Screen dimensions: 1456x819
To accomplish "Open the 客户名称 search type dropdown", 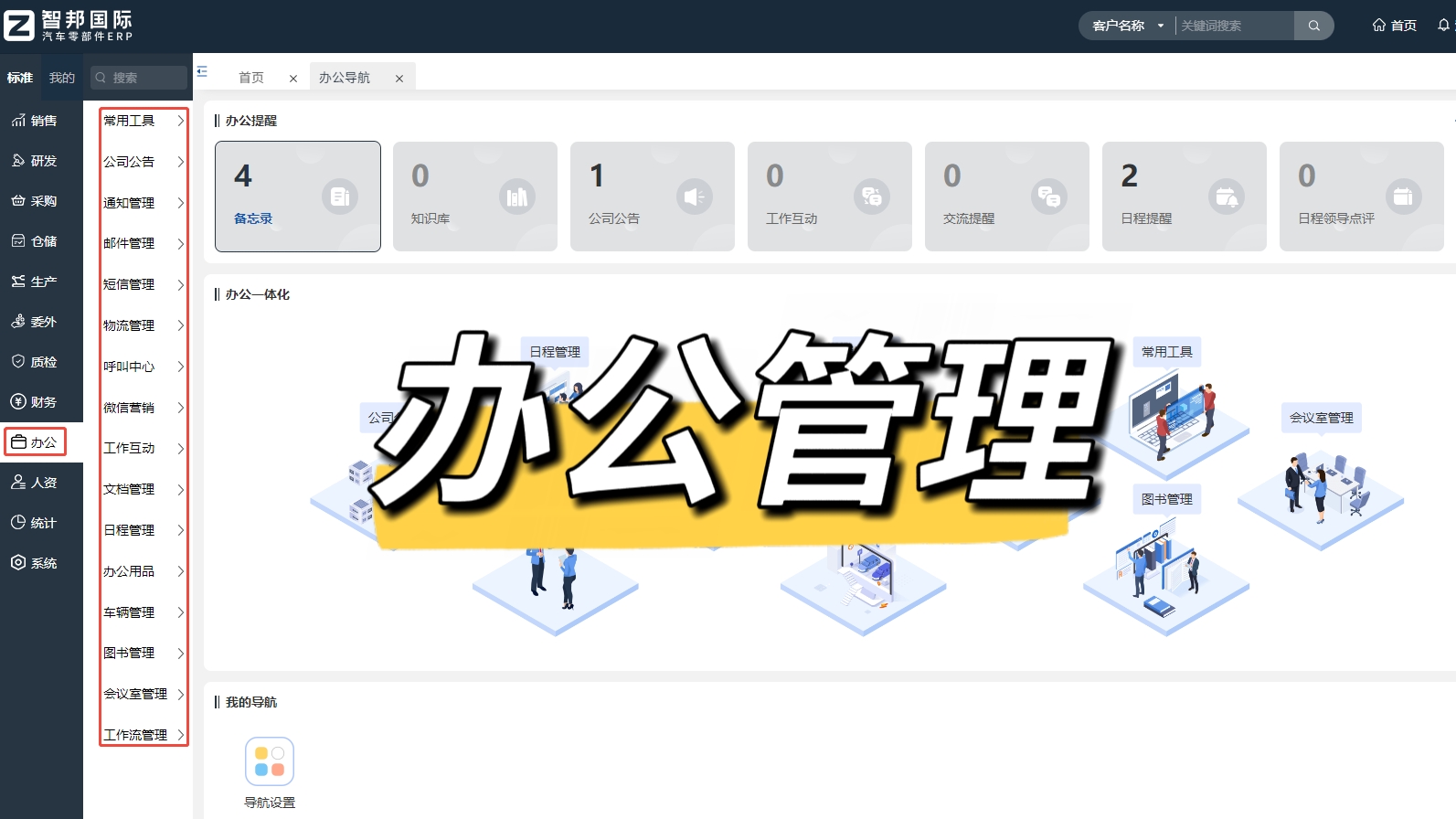I will coord(1128,26).
